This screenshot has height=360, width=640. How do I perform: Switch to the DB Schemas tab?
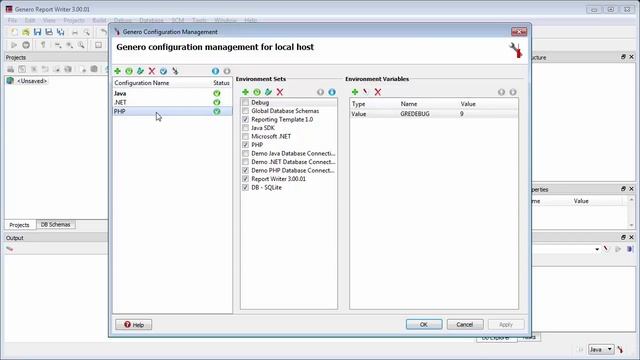[x=56, y=224]
